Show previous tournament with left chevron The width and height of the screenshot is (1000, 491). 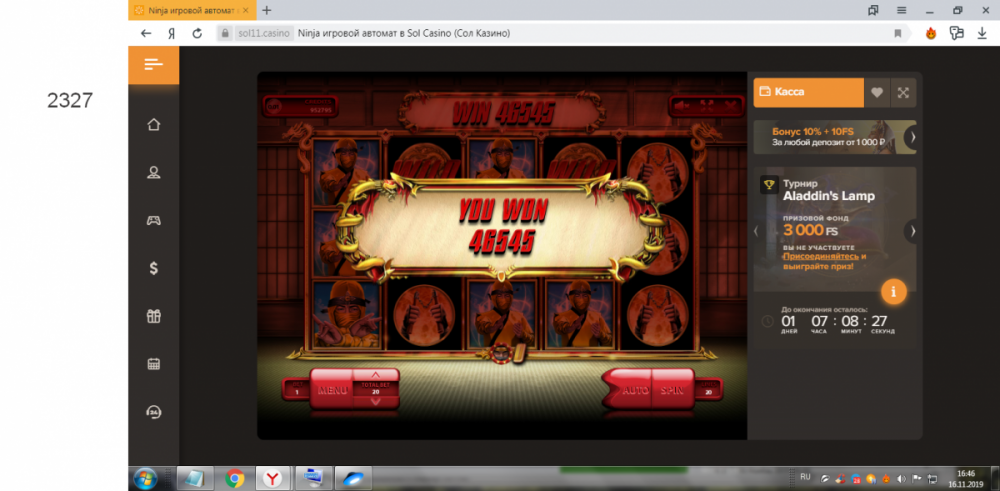pos(756,231)
